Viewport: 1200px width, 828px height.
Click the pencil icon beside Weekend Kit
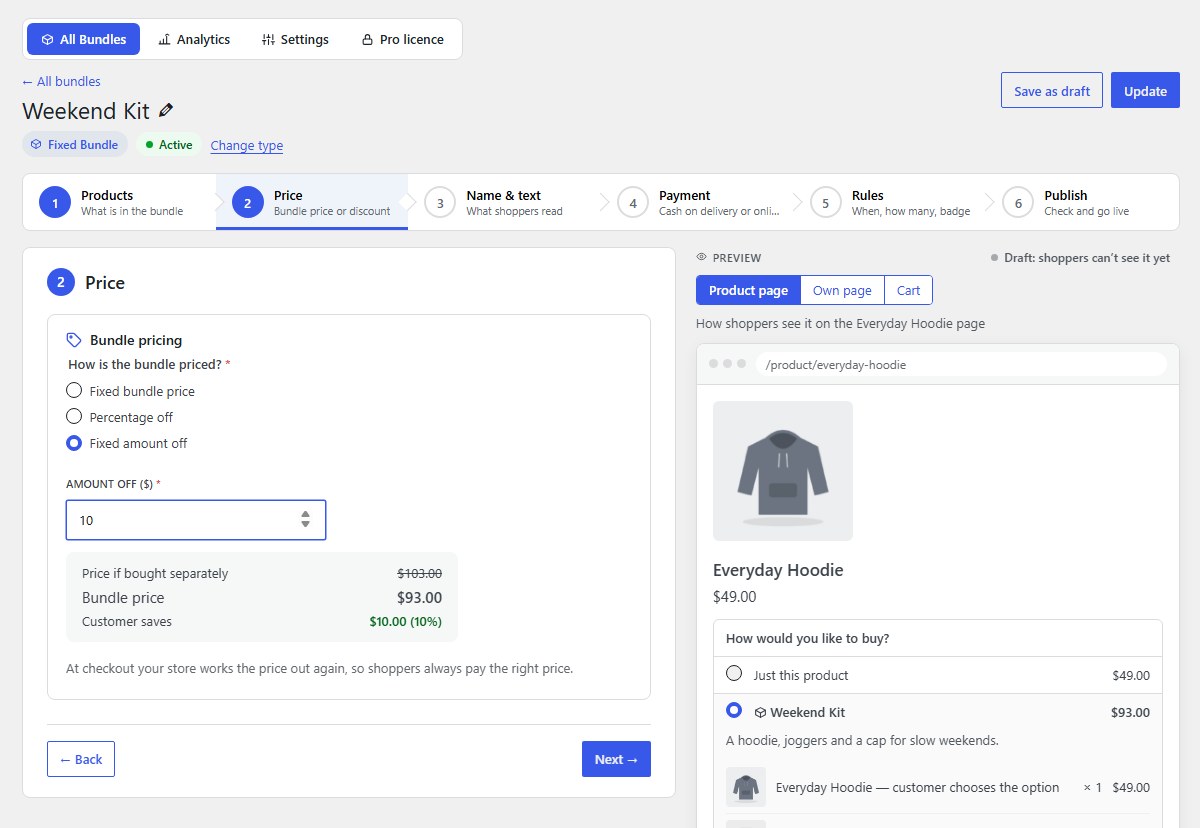click(x=166, y=110)
